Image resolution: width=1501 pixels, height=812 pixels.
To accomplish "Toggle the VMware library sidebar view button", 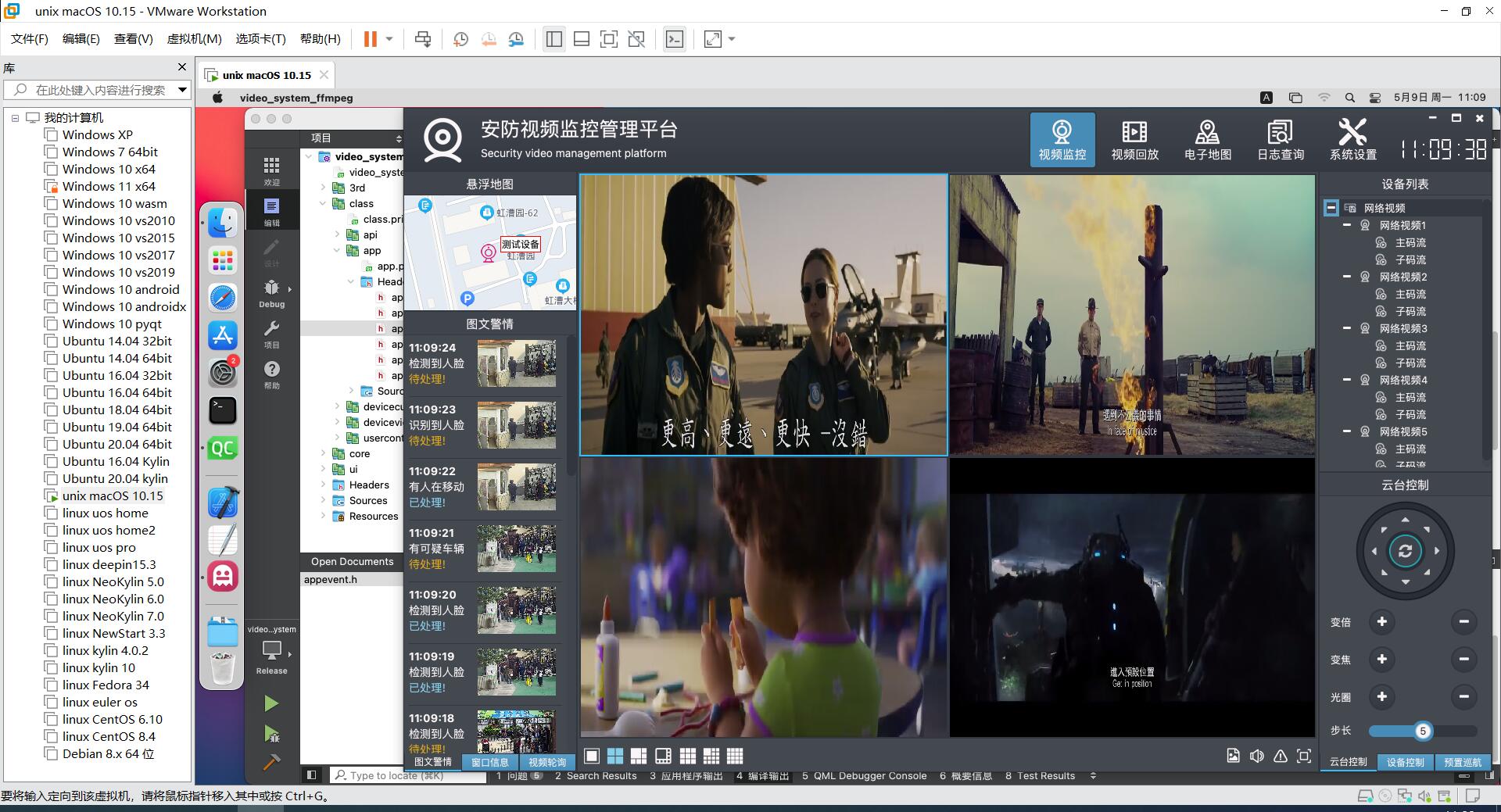I will [x=554, y=39].
